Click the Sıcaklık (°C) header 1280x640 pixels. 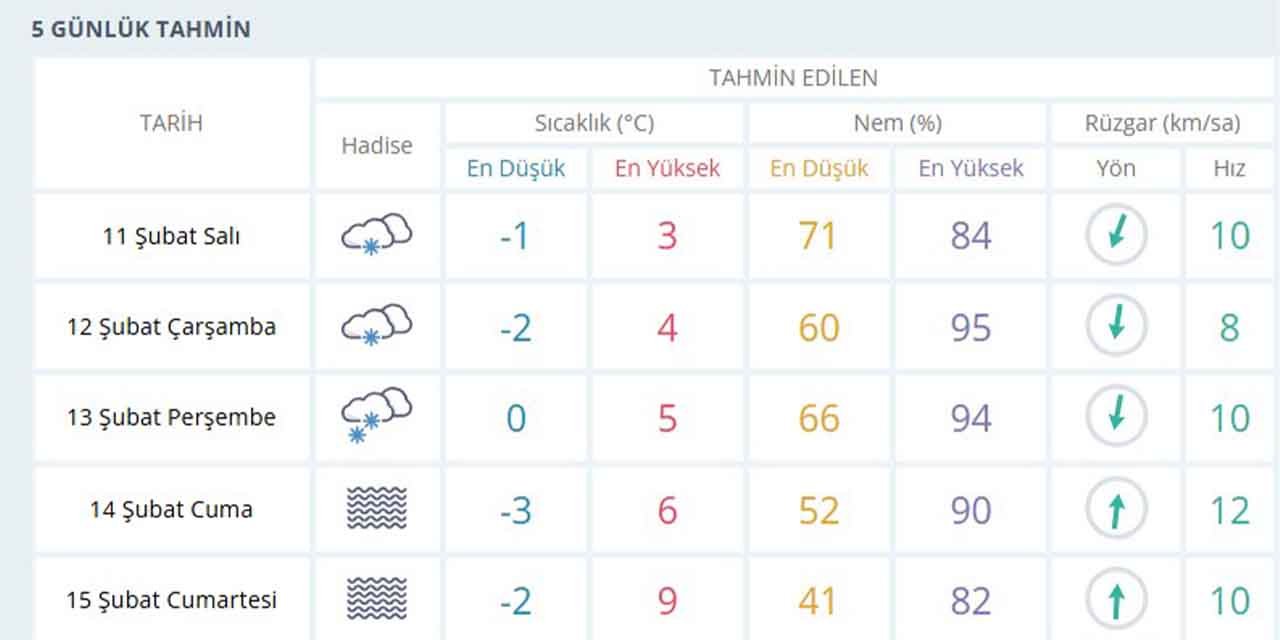coord(594,123)
